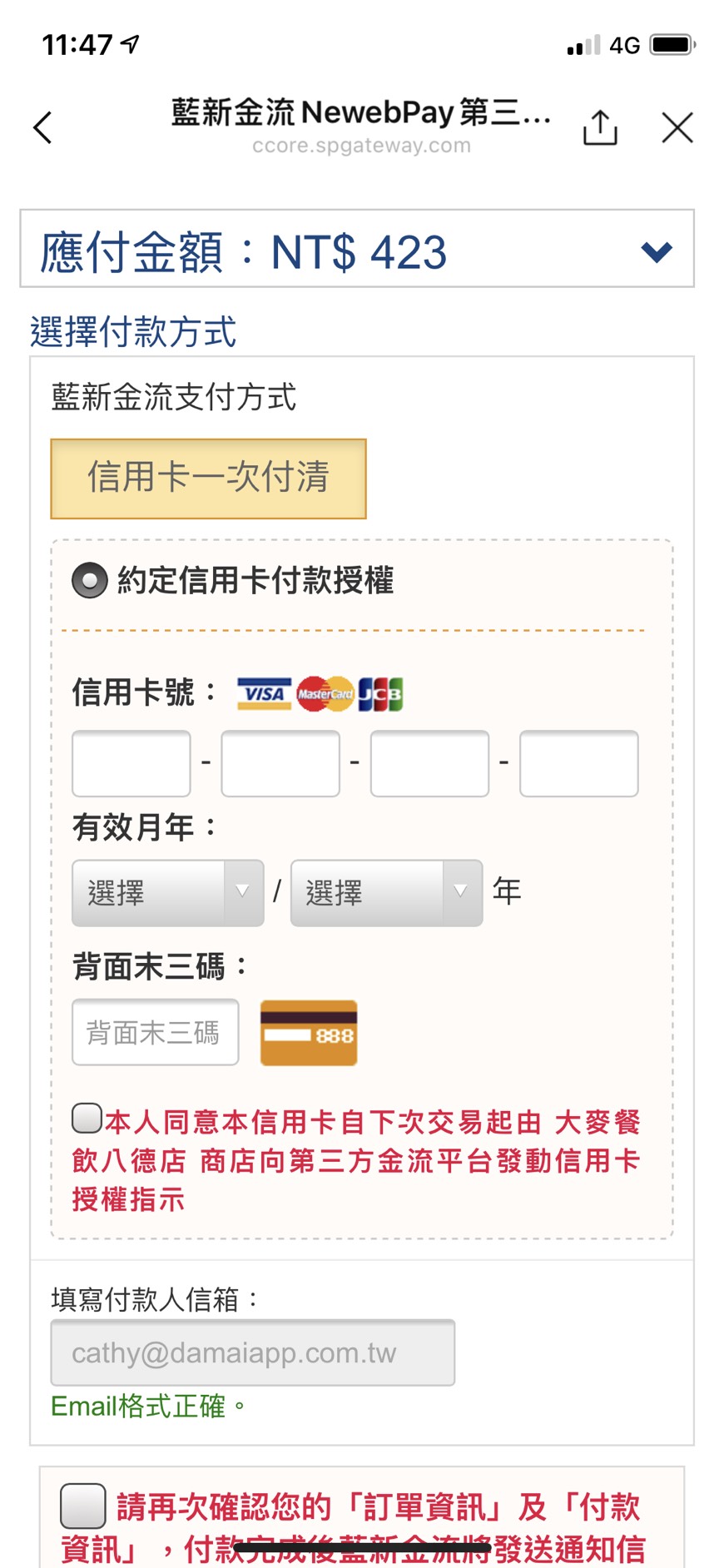Open the expiry year dropdown
The width and height of the screenshot is (724, 1568).
(x=386, y=893)
